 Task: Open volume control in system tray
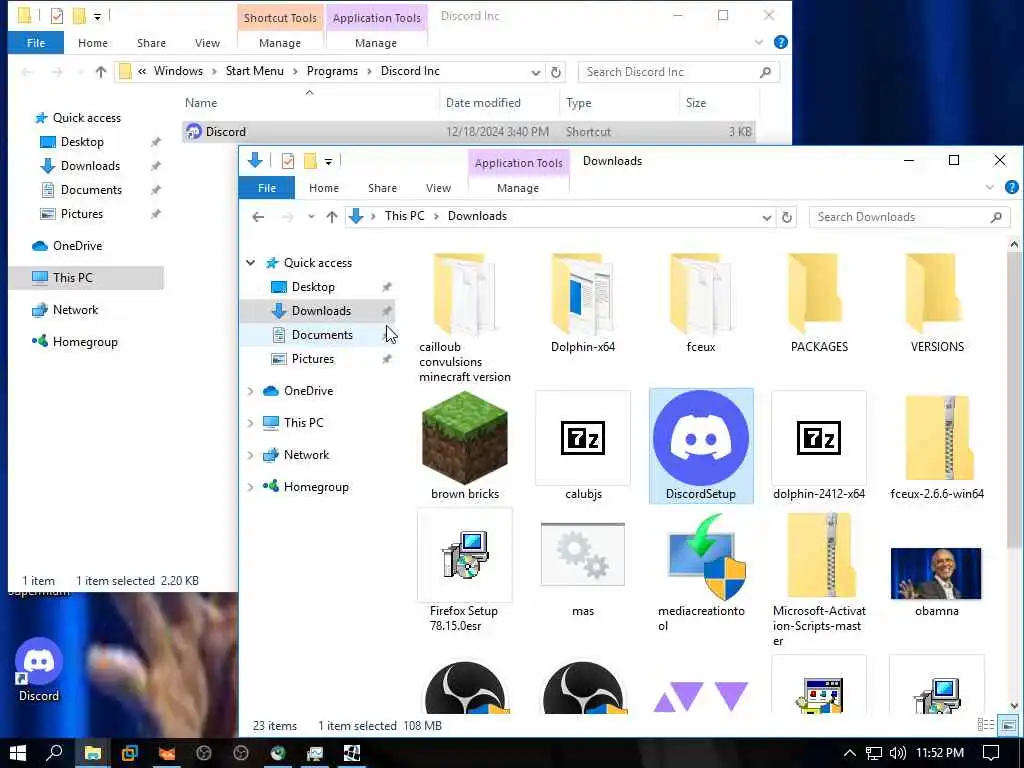click(898, 753)
